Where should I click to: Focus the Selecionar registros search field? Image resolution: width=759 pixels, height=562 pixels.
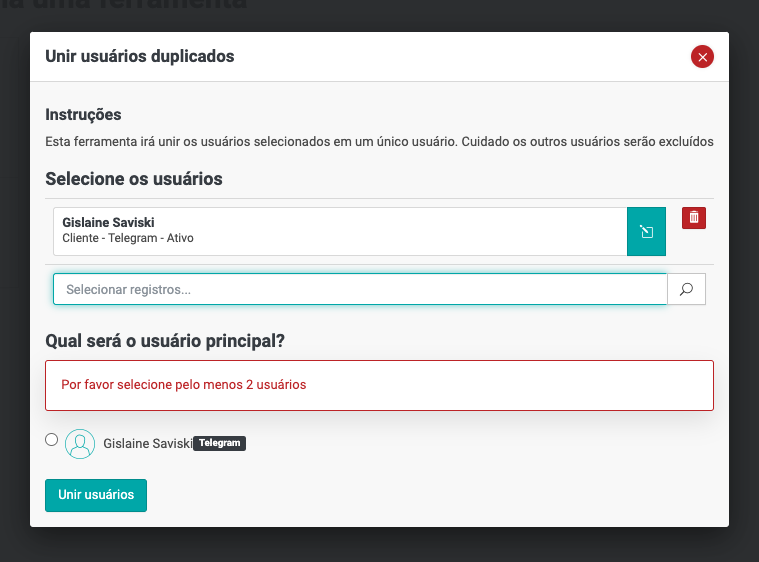tap(360, 289)
